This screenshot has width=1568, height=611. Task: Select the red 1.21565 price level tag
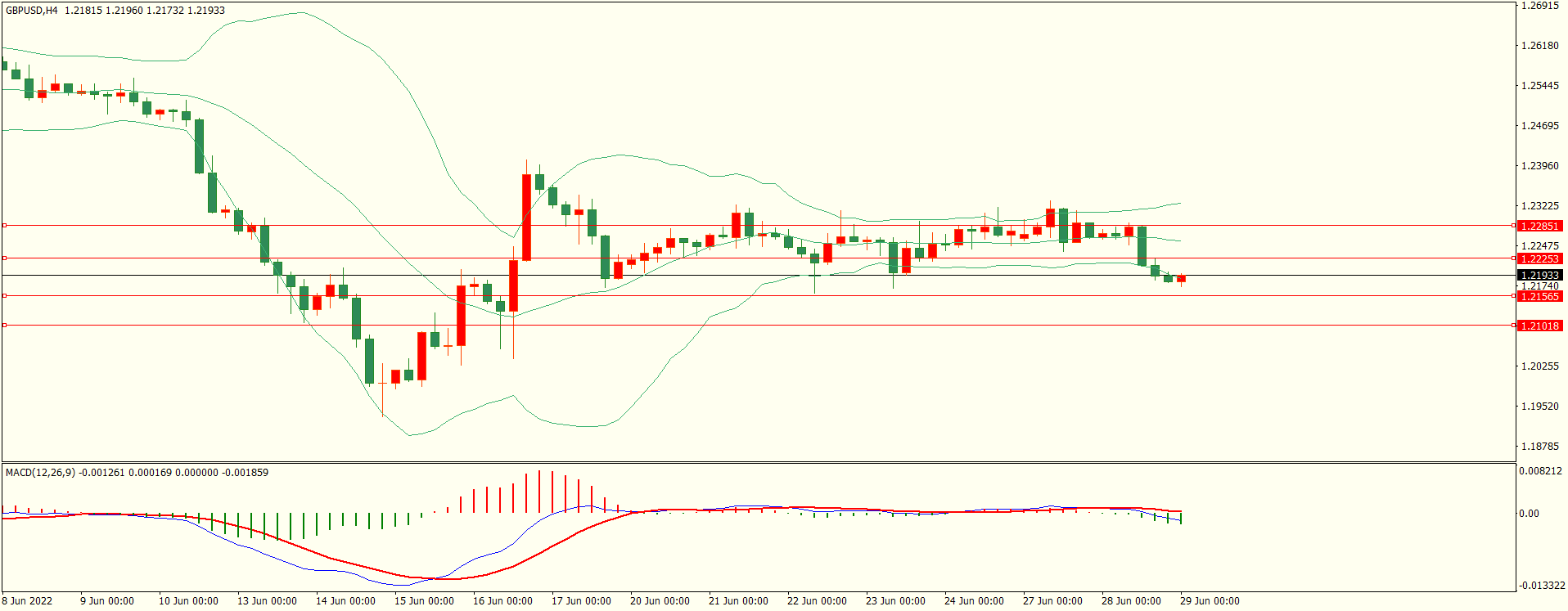click(1539, 297)
